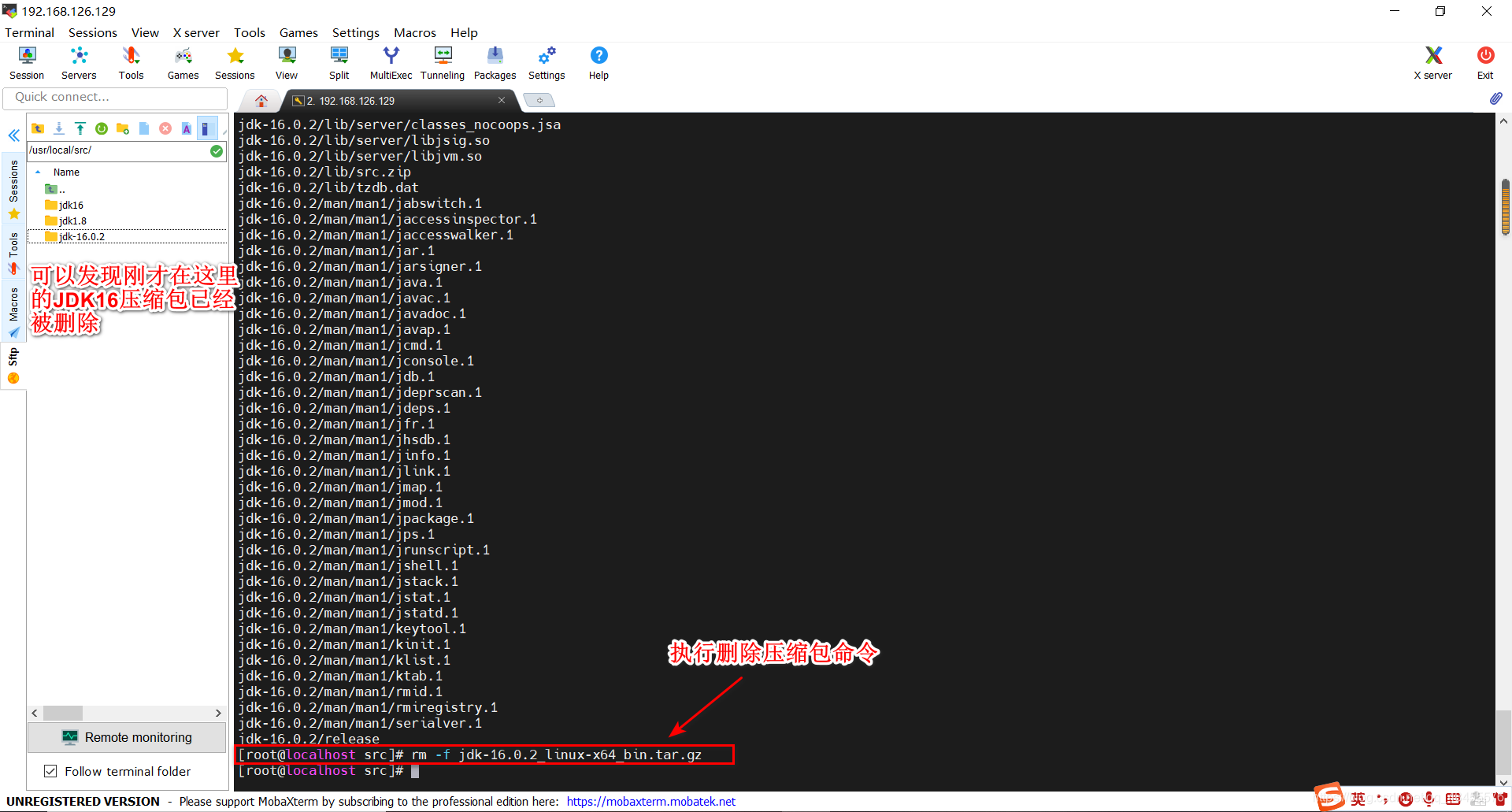Open the Macros menu
The image size is (1512, 812).
point(414,32)
